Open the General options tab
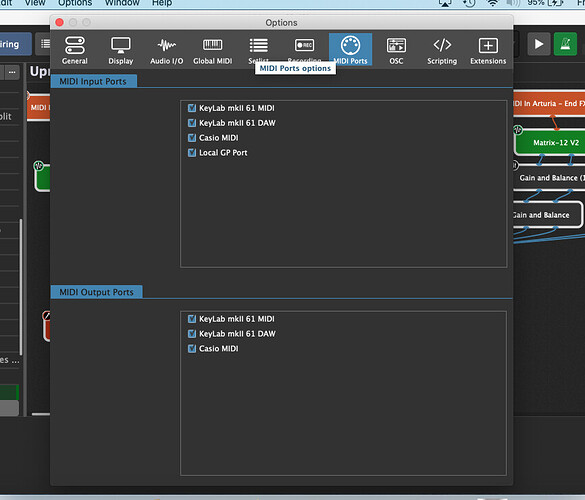This screenshot has width=585, height=500. coord(75,50)
